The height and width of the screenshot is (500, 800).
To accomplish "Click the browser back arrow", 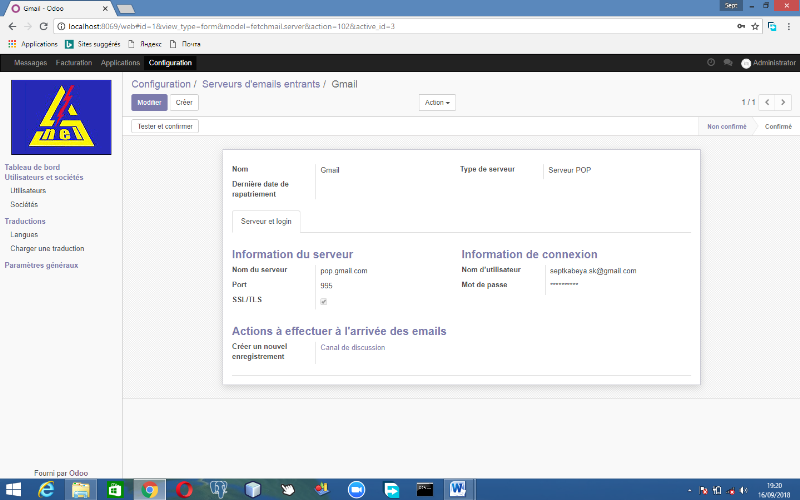I will point(10,25).
